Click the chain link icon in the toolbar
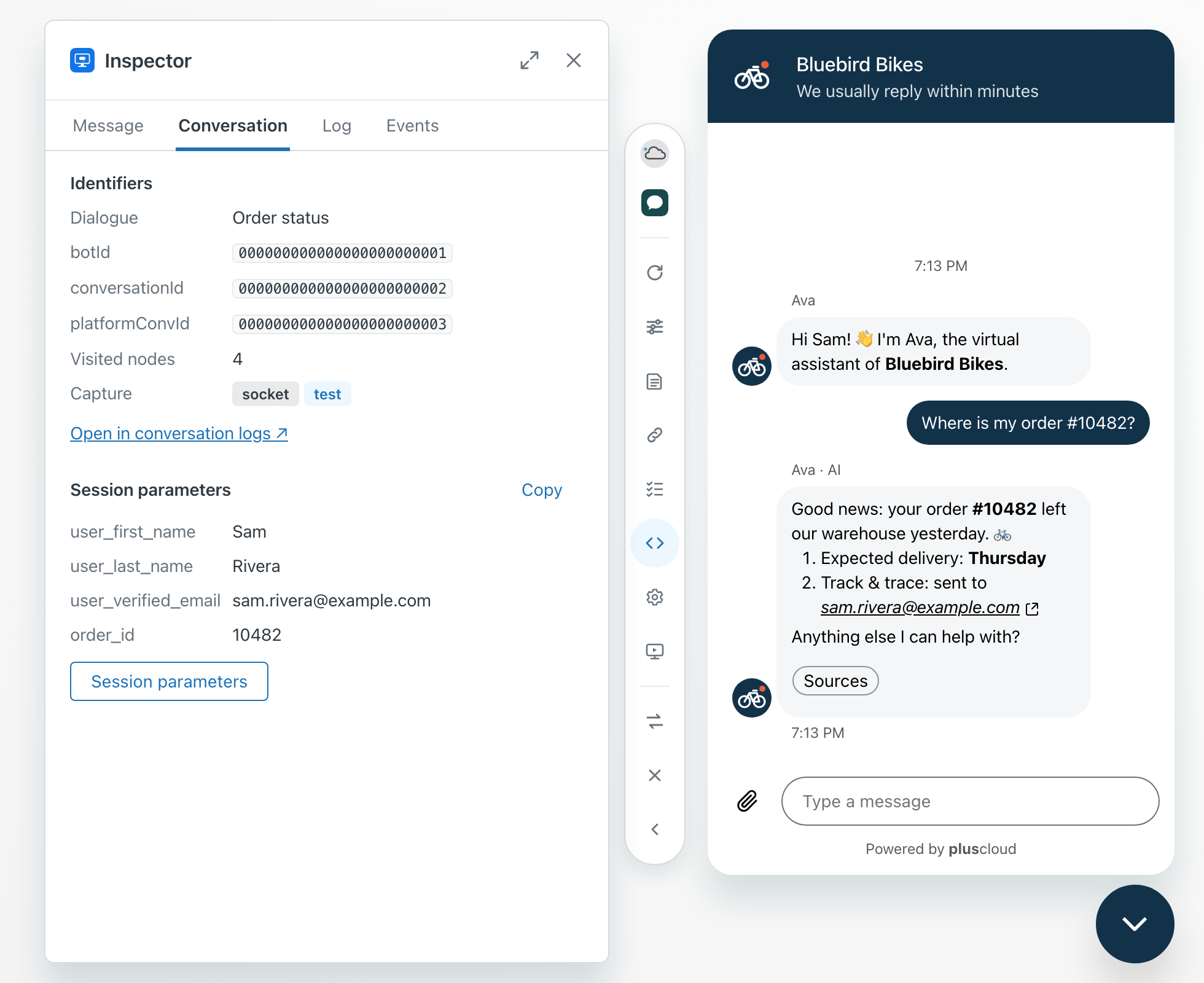Viewport: 1204px width, 983px height. click(x=655, y=435)
